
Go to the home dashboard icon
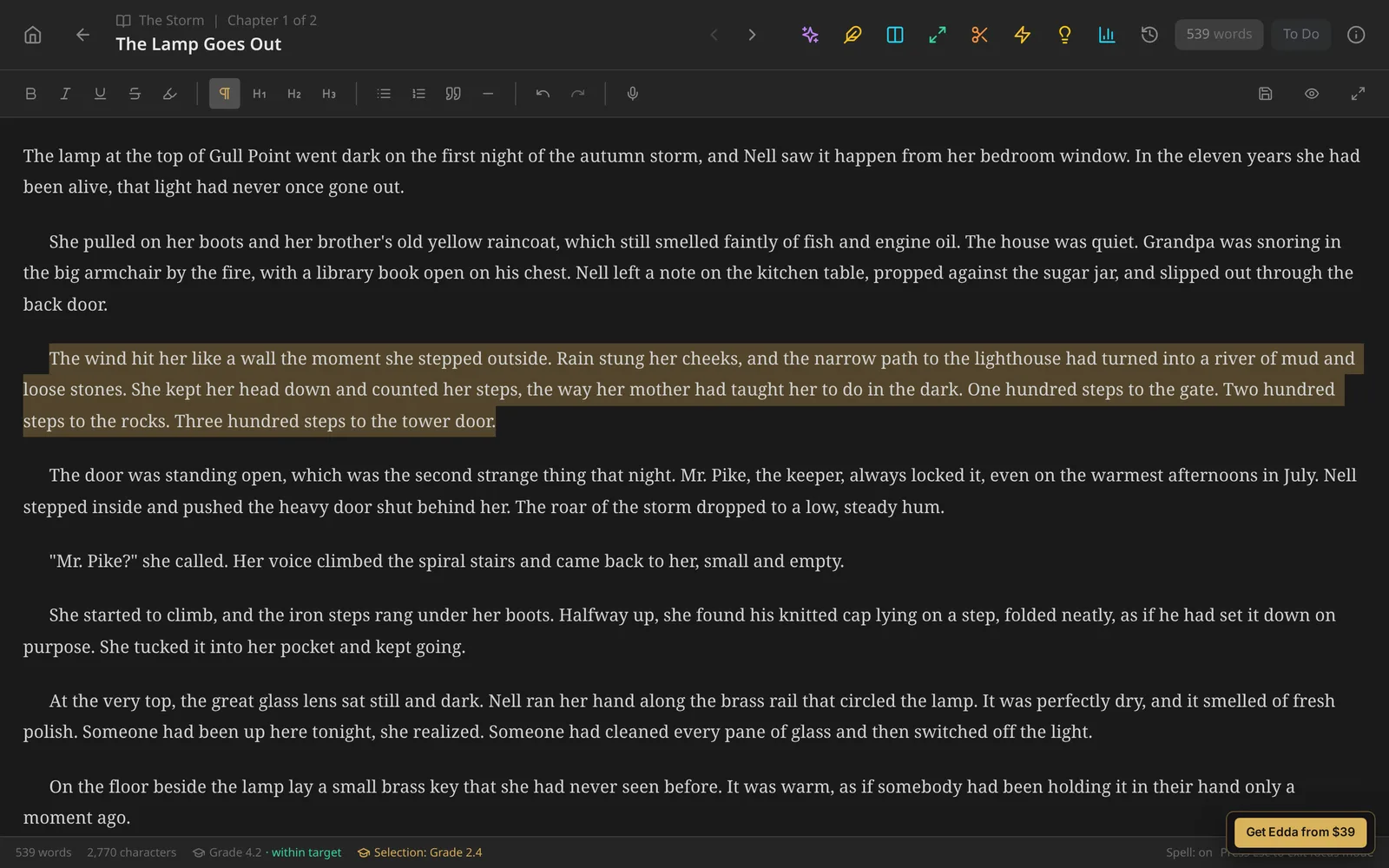point(33,35)
